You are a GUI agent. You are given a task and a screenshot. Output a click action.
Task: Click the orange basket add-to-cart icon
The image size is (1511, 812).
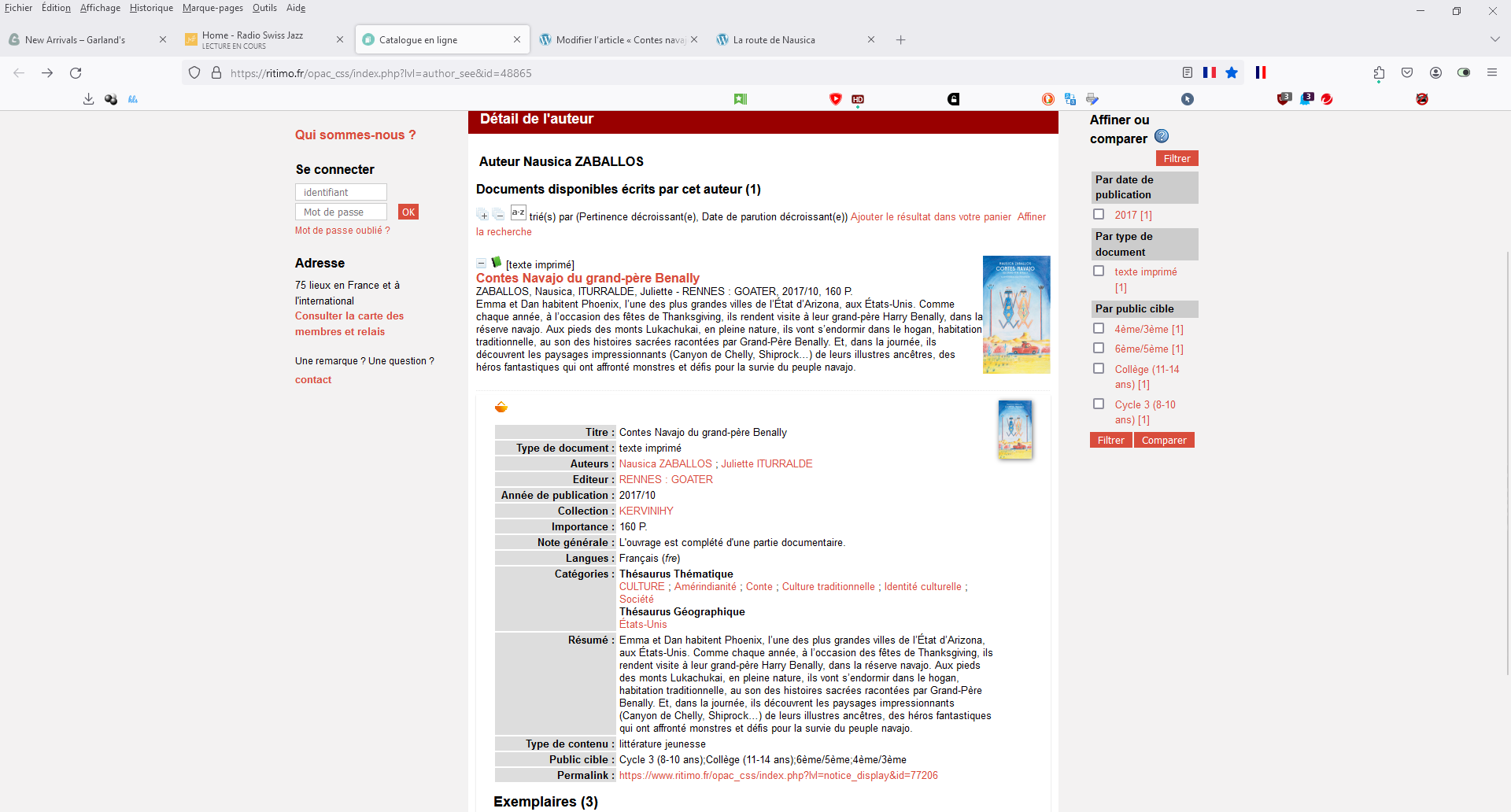pyautogui.click(x=501, y=407)
